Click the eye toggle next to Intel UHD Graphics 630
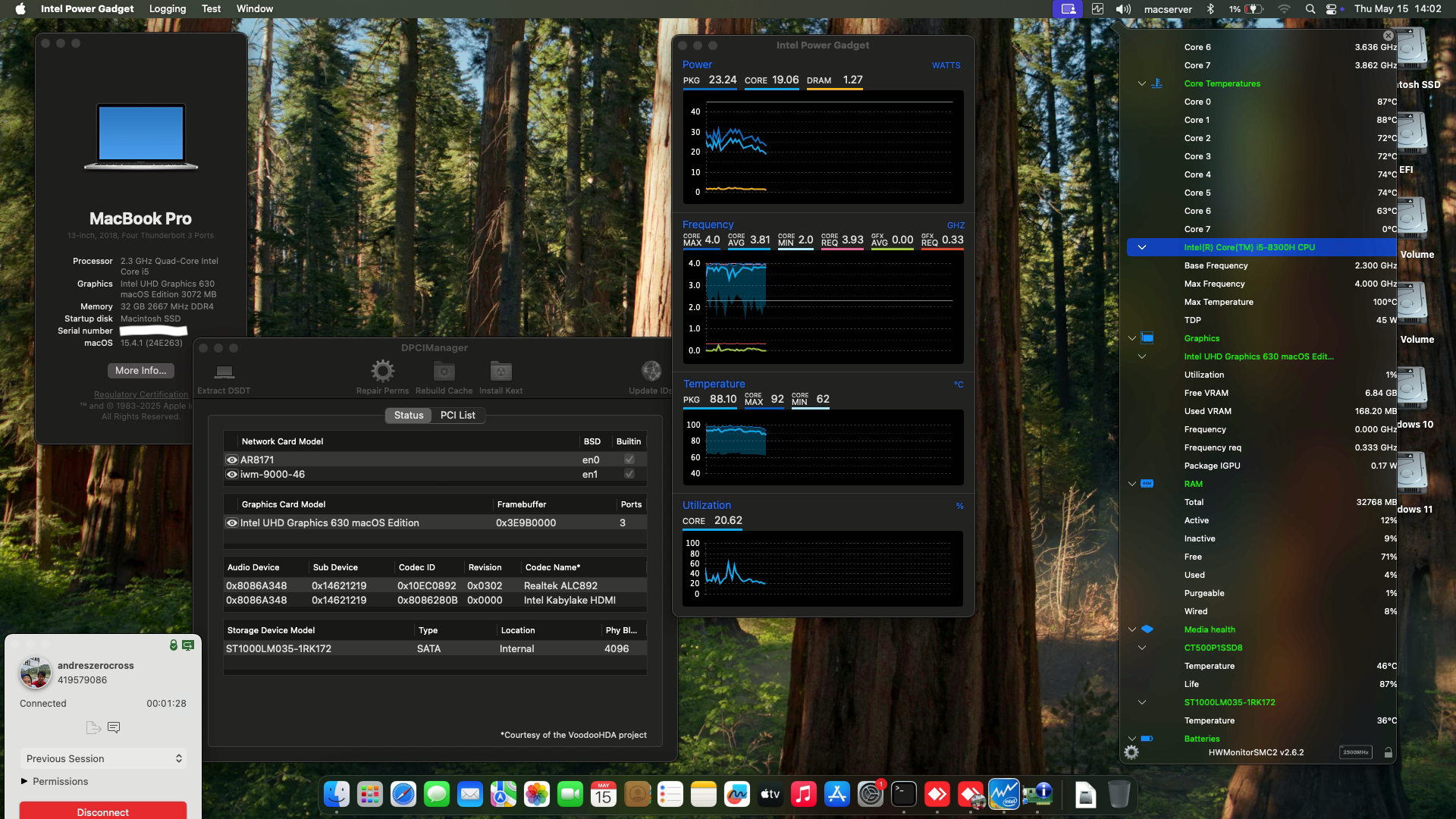Screen dimensions: 1456x819 [x=231, y=522]
